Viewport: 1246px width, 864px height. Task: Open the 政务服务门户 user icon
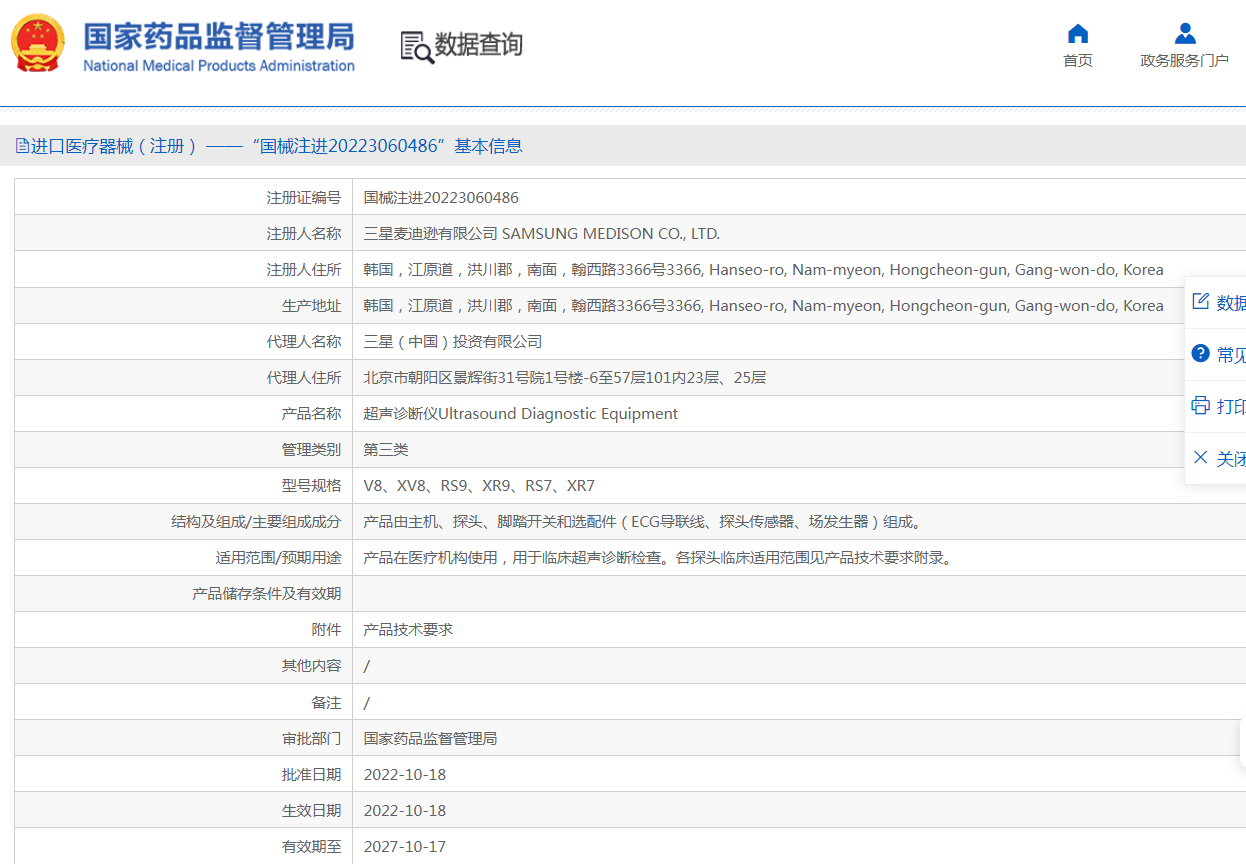(1185, 33)
